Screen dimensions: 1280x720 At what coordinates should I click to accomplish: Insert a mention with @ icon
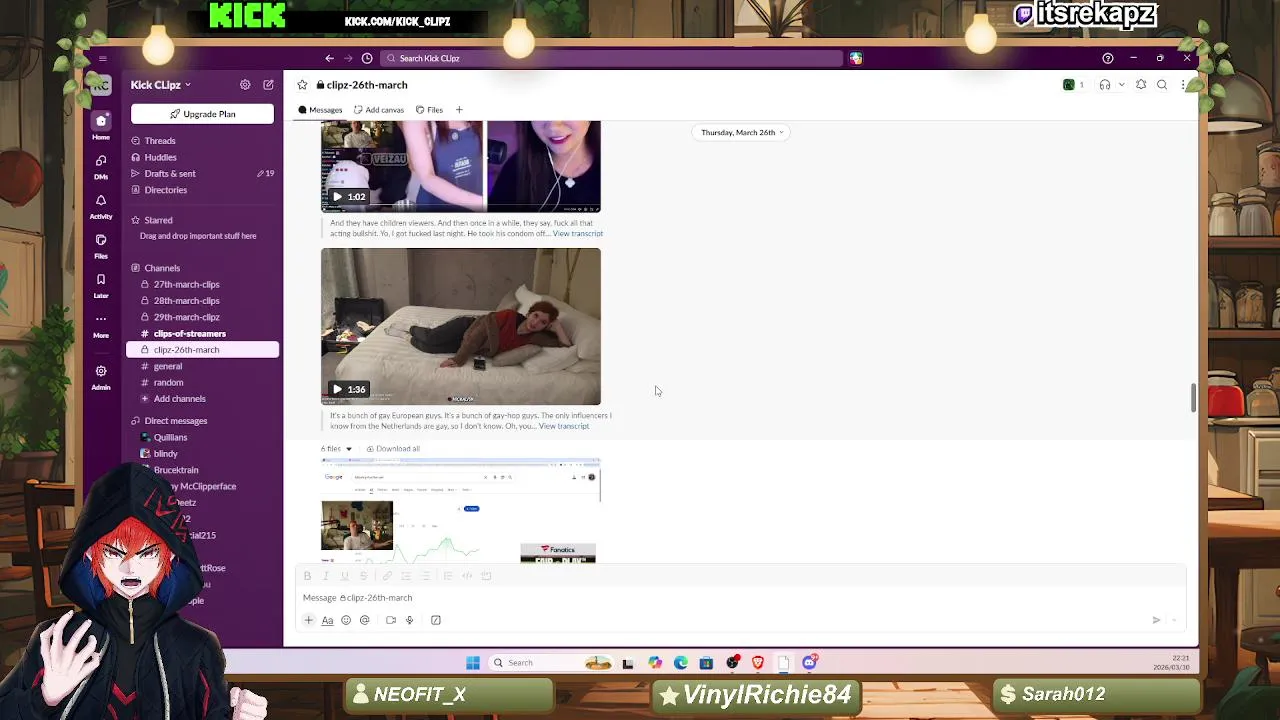tap(365, 620)
